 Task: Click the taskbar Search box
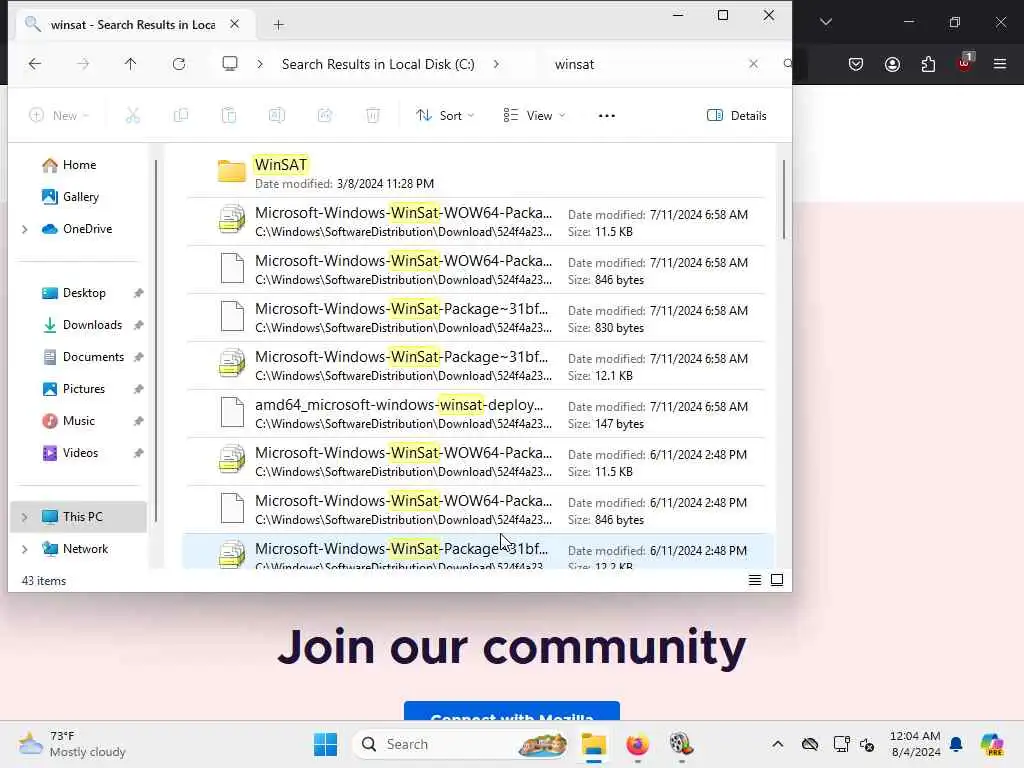(x=460, y=744)
